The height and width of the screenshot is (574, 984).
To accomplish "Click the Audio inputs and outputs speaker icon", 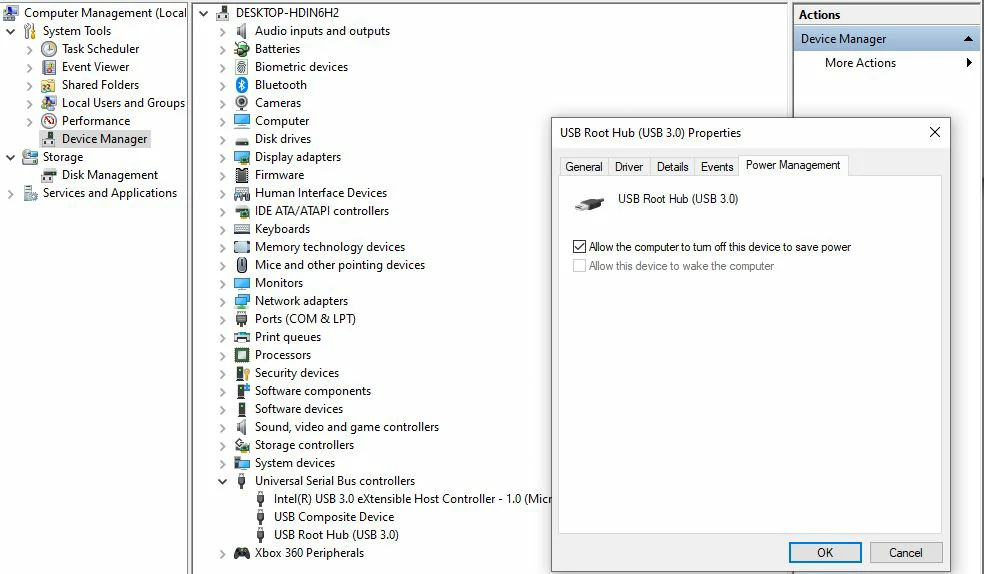I will [x=242, y=31].
